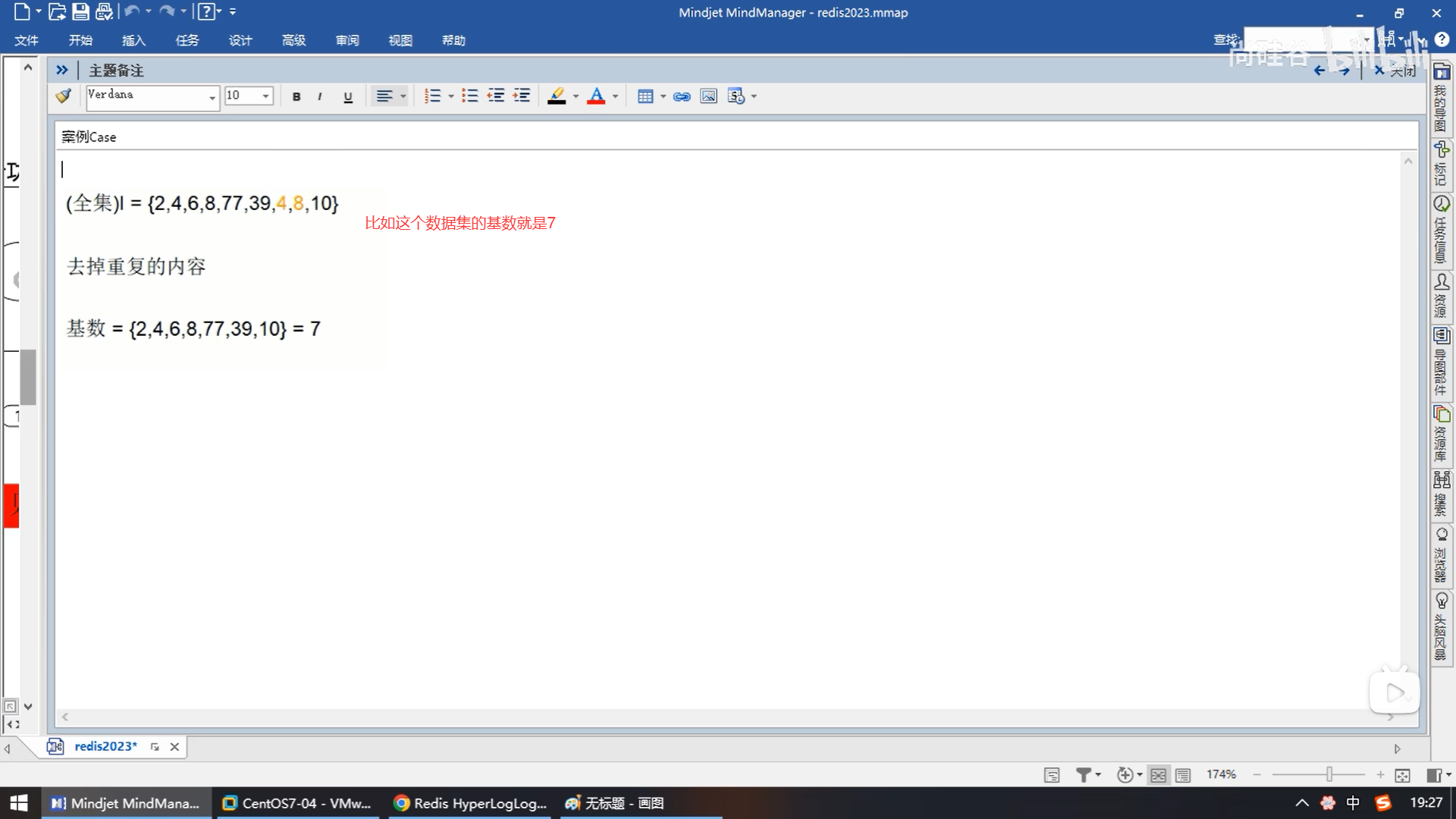Click the fit map button
The image size is (1456, 819).
point(1402,774)
